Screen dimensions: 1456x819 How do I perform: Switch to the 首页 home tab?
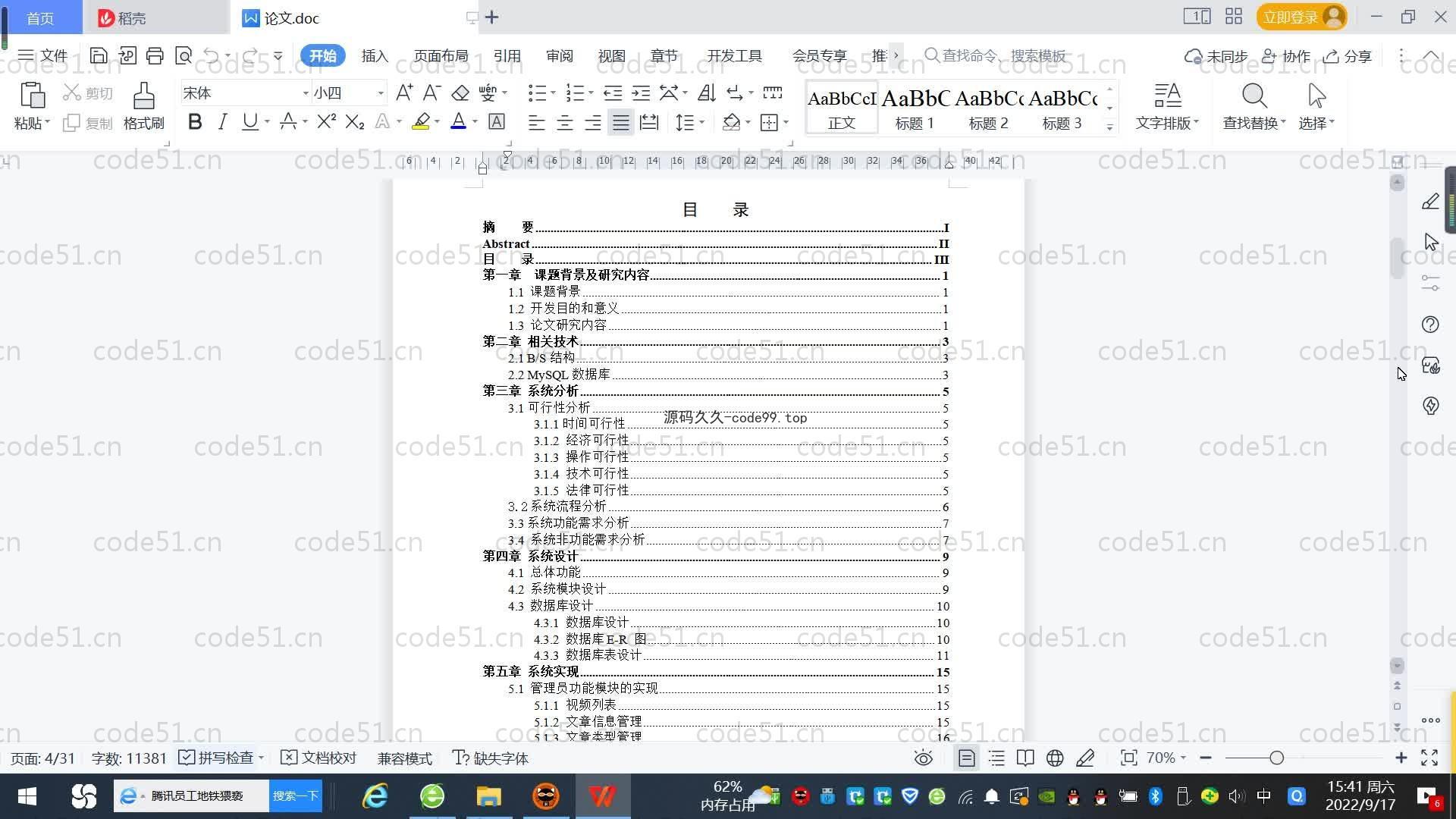pos(40,17)
